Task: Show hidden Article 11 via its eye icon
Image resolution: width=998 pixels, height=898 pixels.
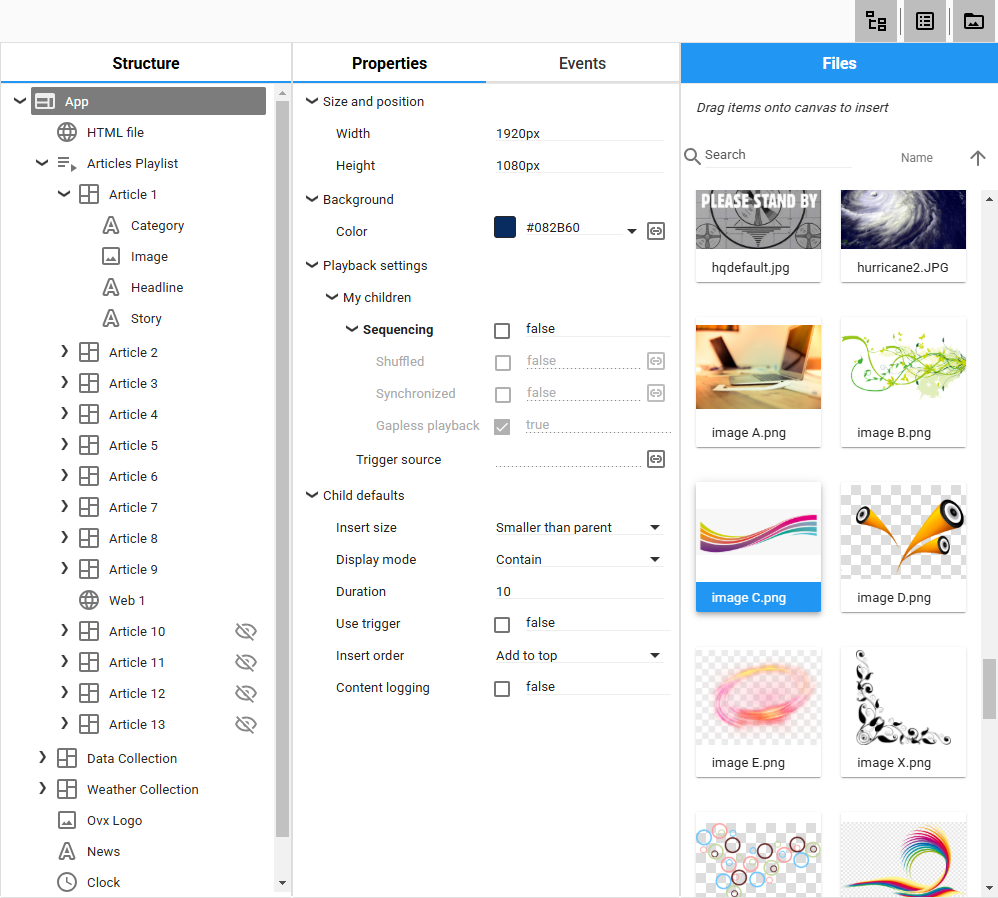Action: pyautogui.click(x=246, y=663)
